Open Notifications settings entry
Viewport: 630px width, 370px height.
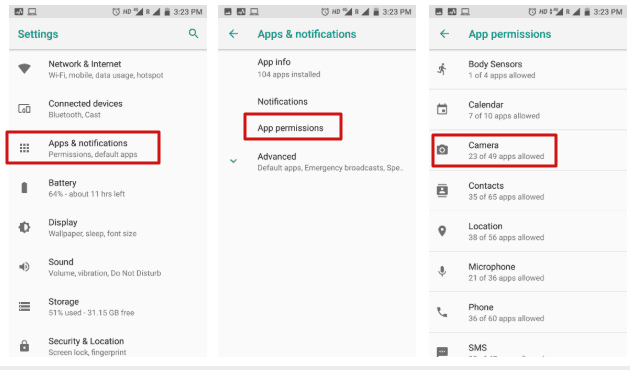317,102
